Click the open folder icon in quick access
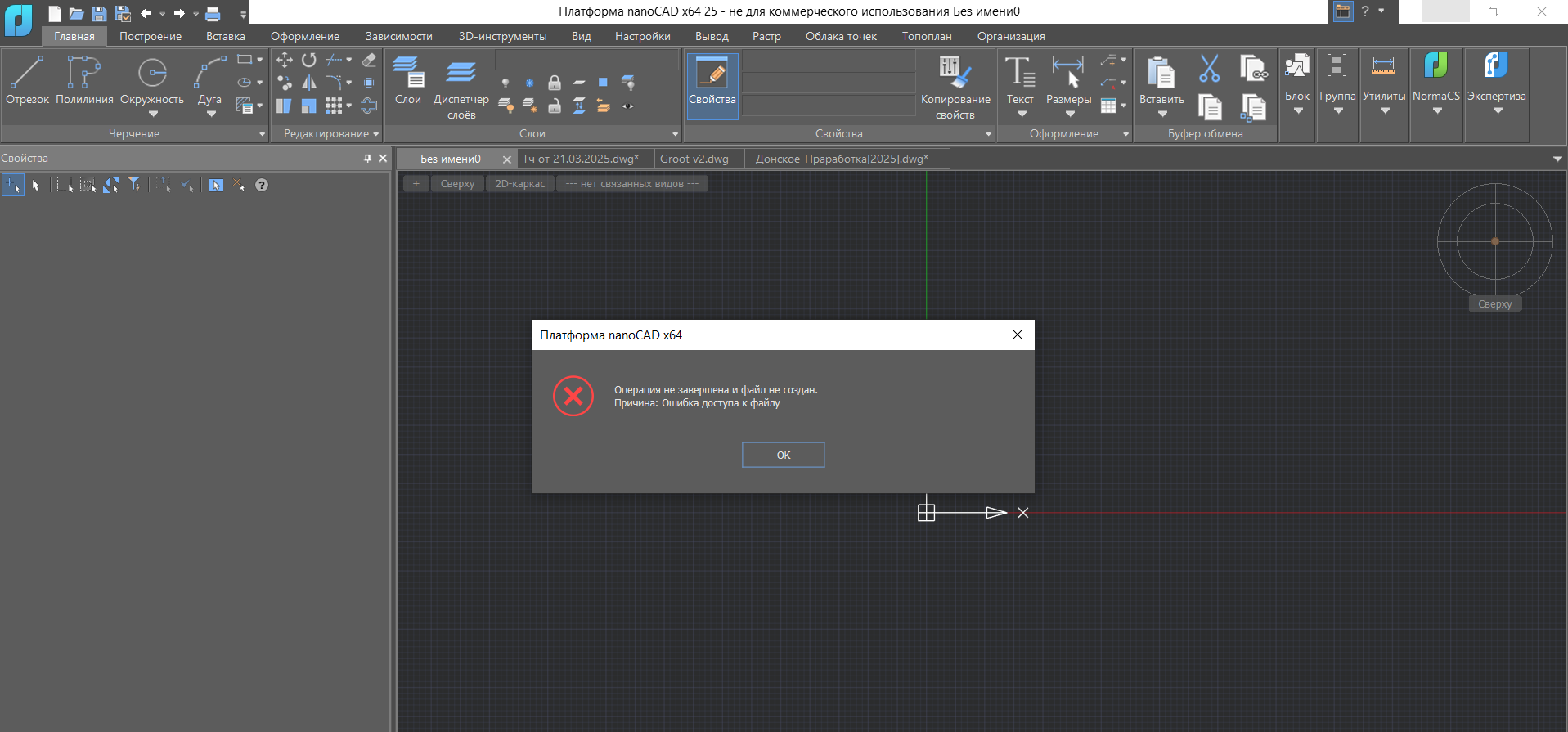 [77, 13]
